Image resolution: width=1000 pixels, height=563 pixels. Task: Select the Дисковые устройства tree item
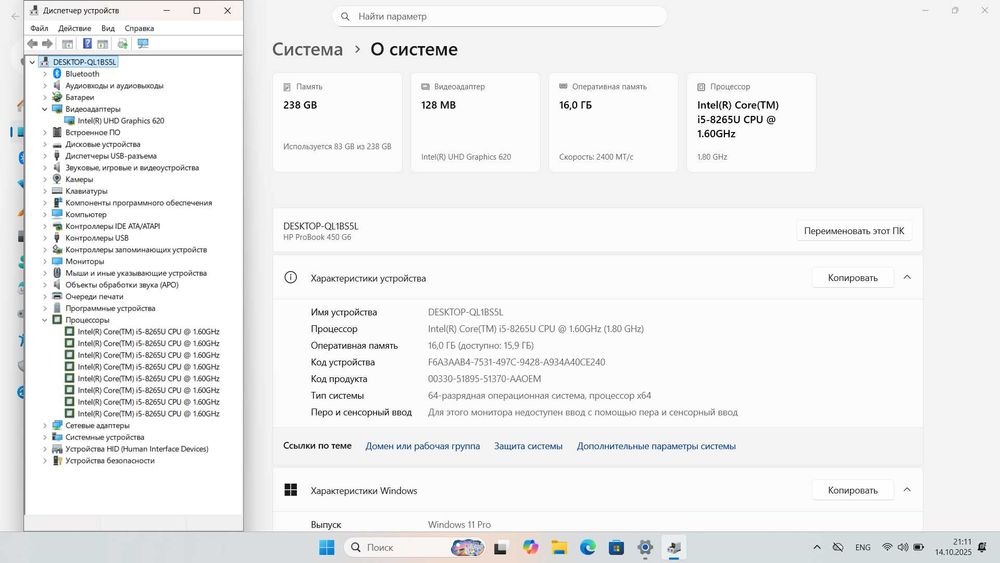pyautogui.click(x=103, y=144)
